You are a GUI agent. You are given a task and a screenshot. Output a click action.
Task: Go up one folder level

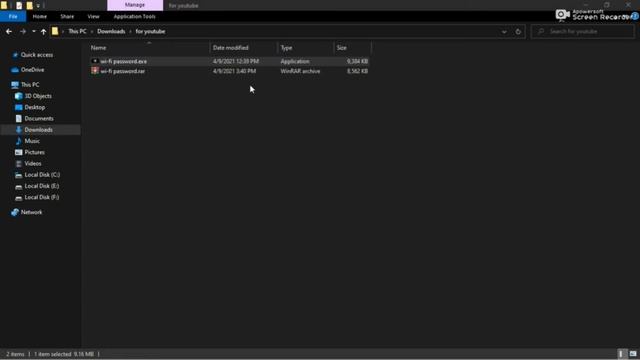click(x=43, y=31)
